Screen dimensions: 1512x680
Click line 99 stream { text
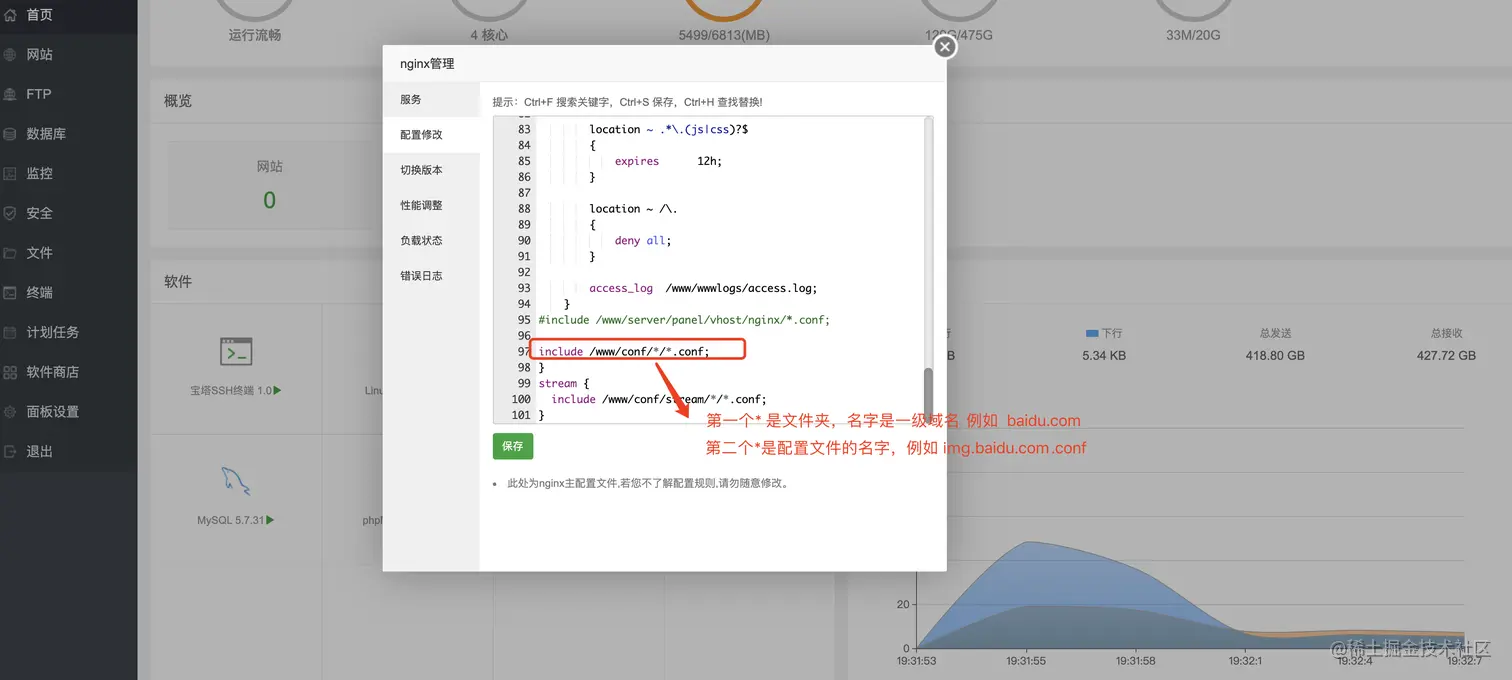564,384
